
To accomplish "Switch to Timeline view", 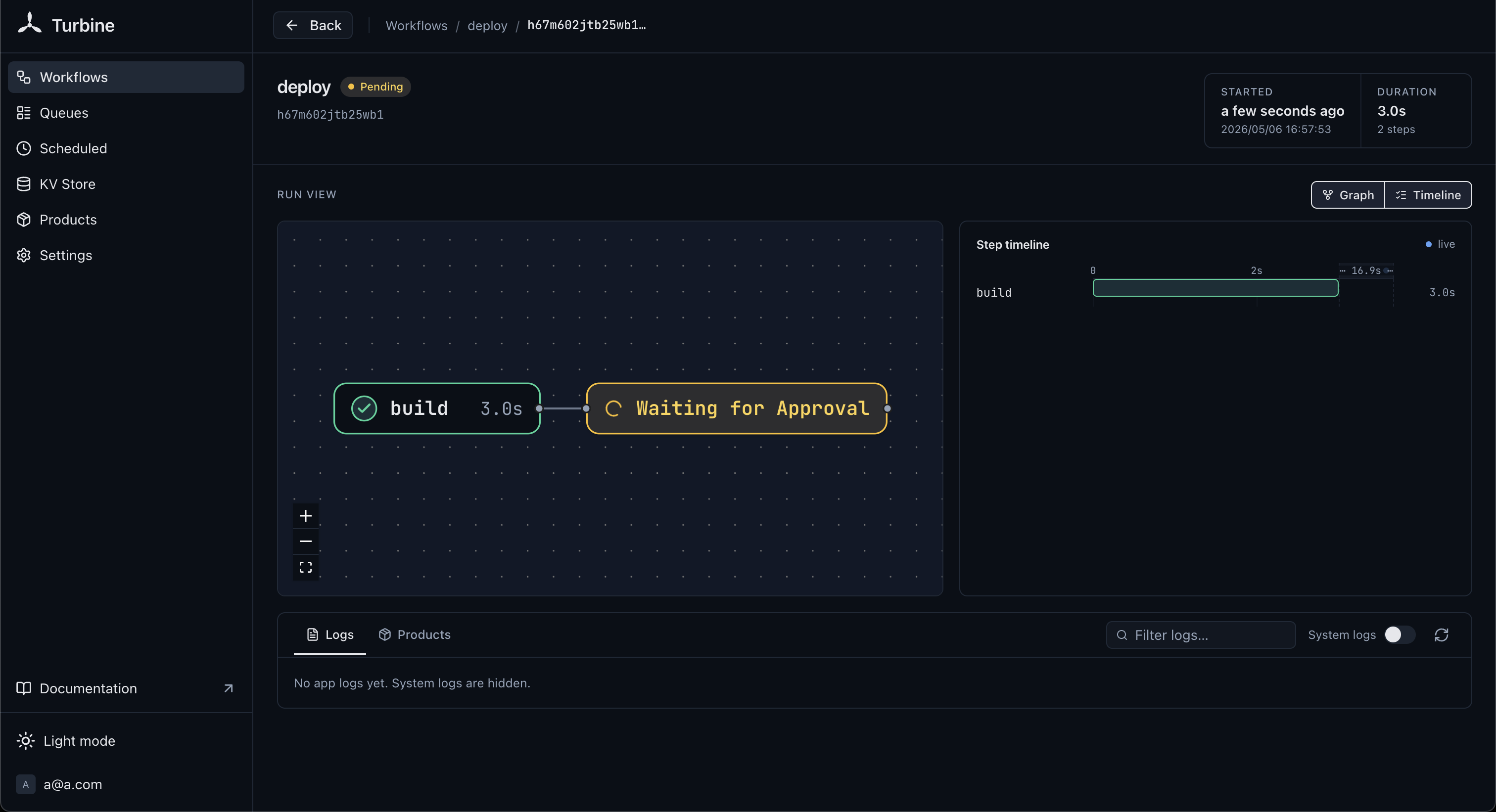I will click(1428, 195).
